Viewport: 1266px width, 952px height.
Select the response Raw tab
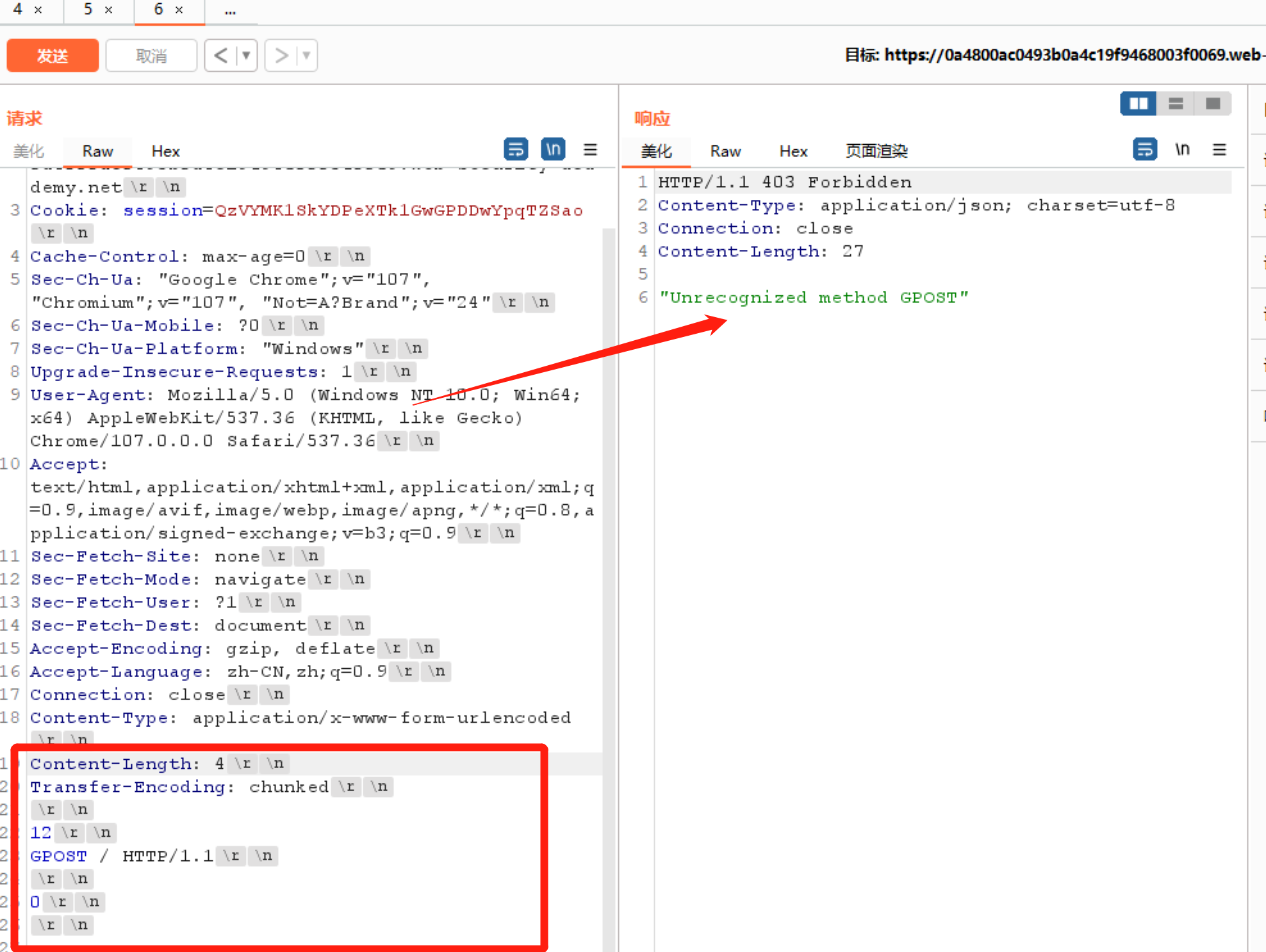pos(725,151)
